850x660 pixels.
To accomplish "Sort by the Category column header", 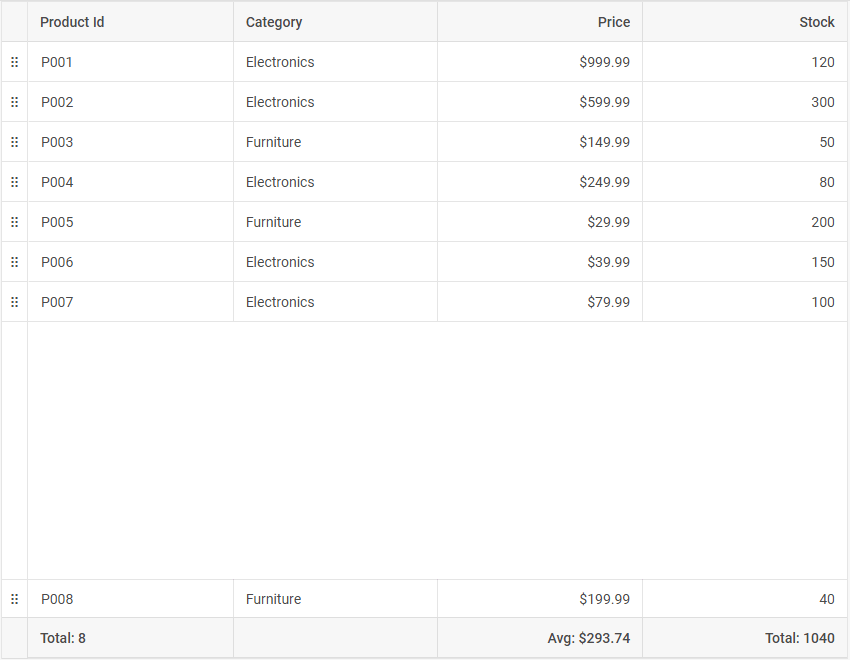I will [x=274, y=22].
